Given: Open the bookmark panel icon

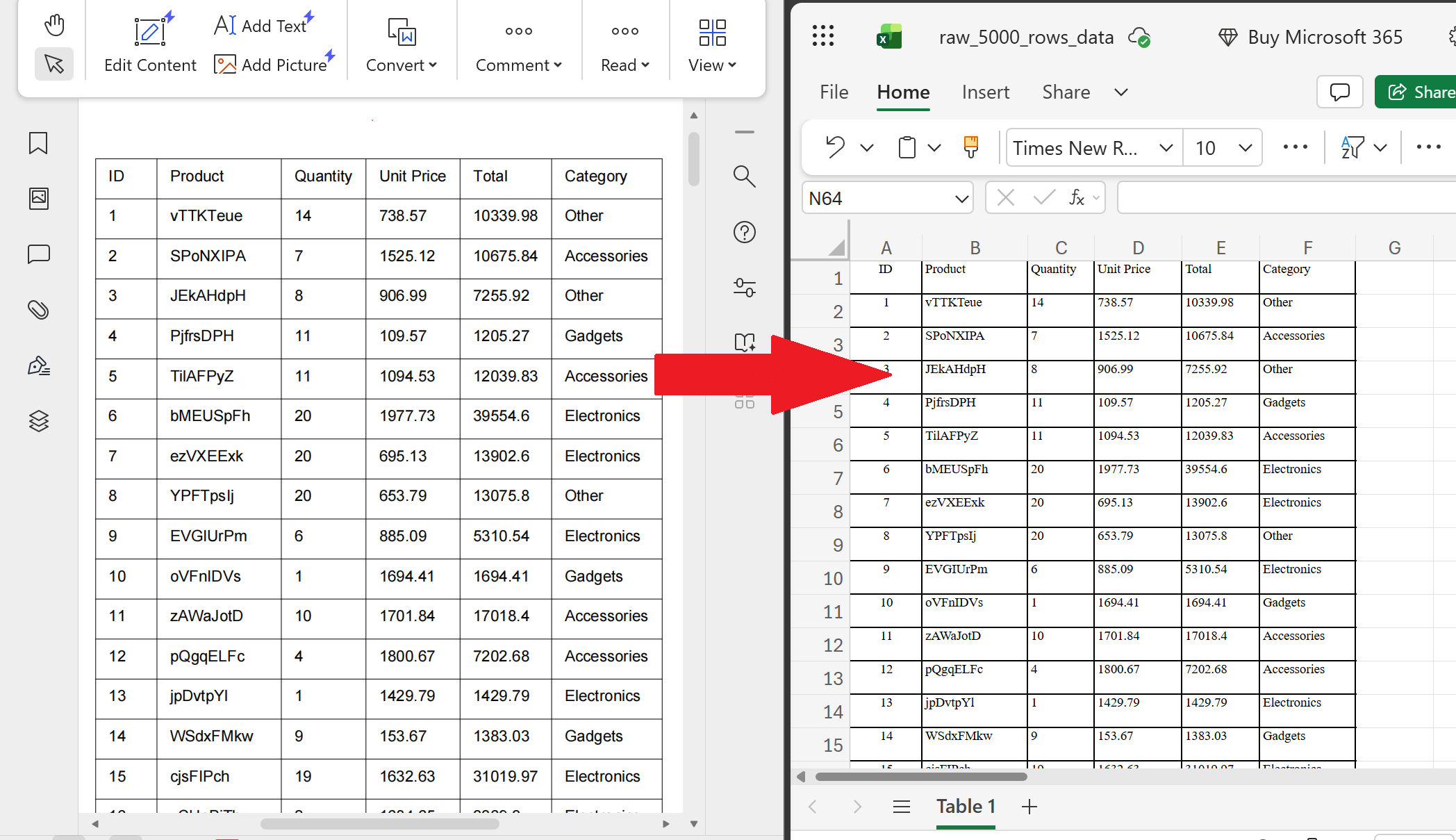Looking at the screenshot, I should tap(38, 143).
